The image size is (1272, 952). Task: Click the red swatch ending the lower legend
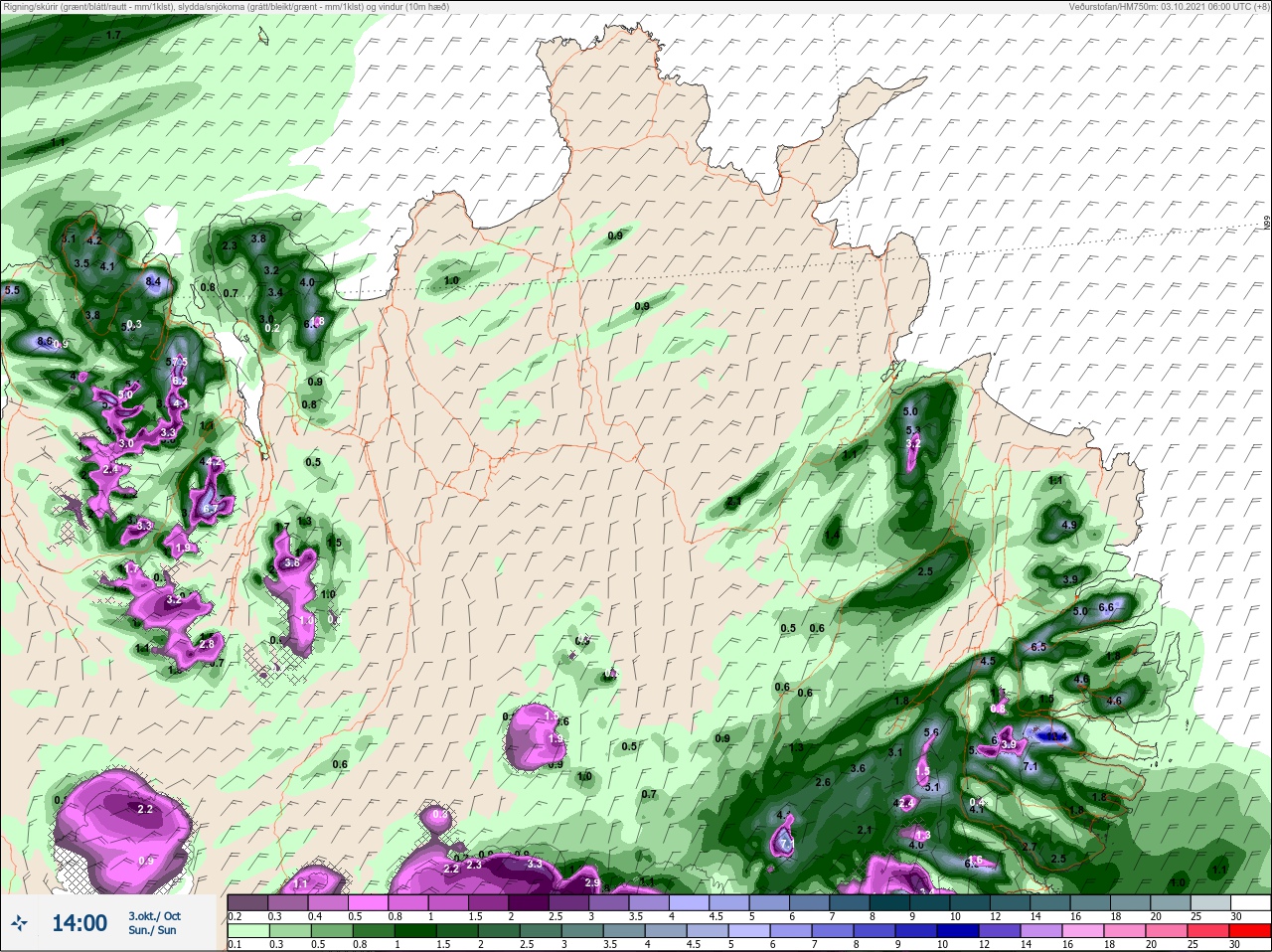[1250, 931]
